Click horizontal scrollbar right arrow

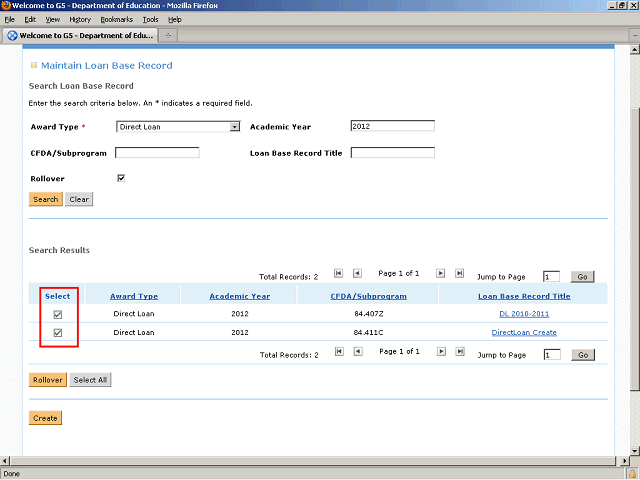coord(624,461)
